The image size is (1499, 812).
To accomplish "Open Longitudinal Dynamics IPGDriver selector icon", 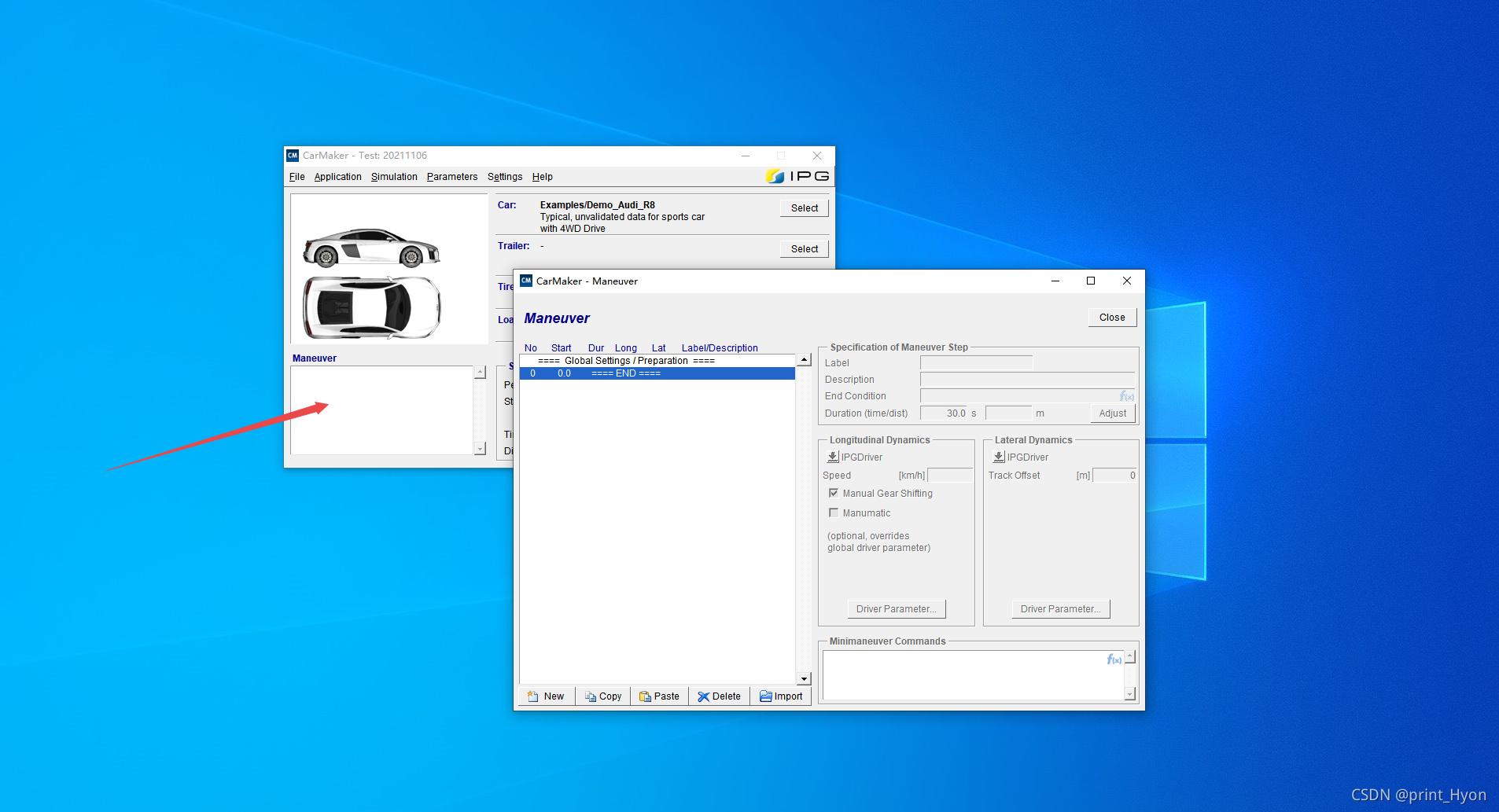I will coord(833,457).
